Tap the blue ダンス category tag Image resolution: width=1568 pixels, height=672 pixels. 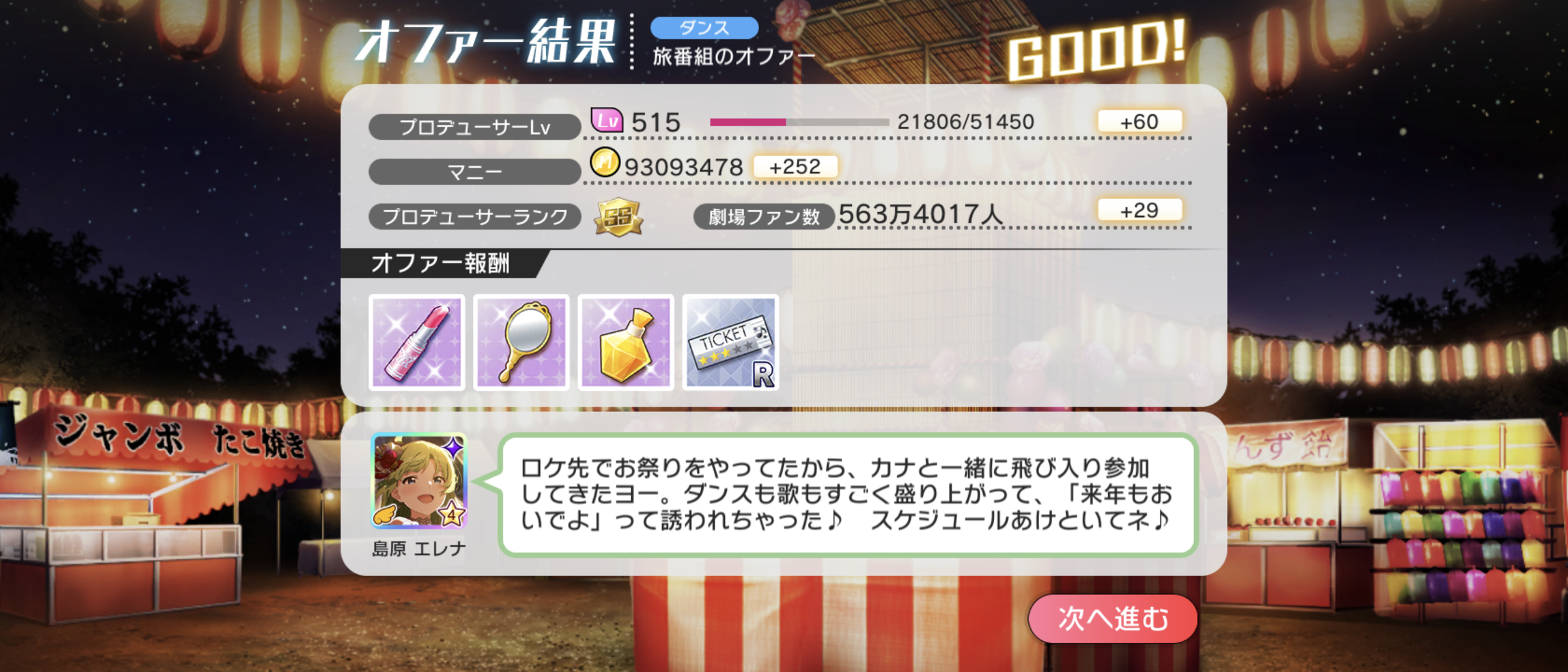pyautogui.click(x=704, y=28)
